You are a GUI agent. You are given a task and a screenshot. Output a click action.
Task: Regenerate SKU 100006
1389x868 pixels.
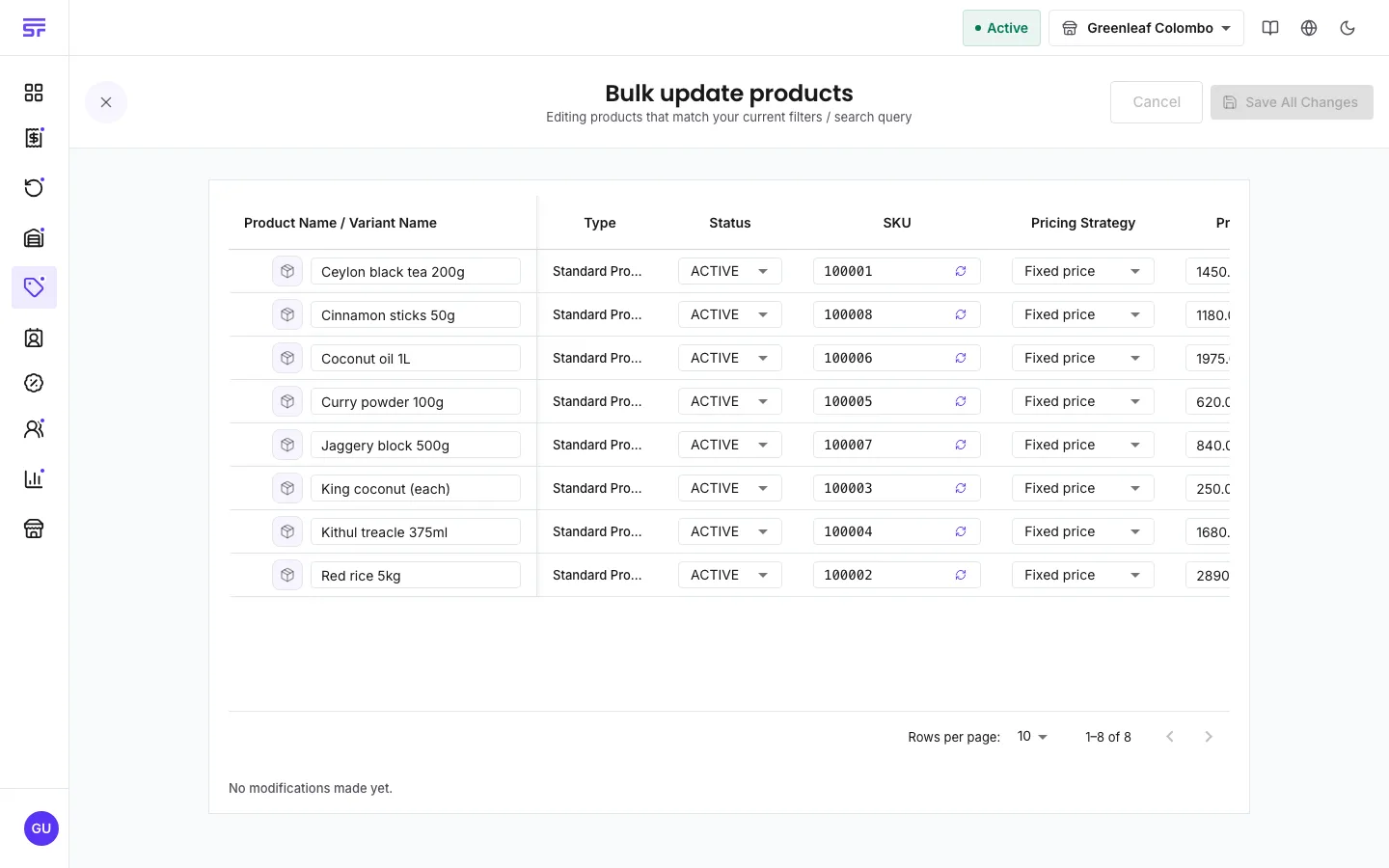coord(961,358)
